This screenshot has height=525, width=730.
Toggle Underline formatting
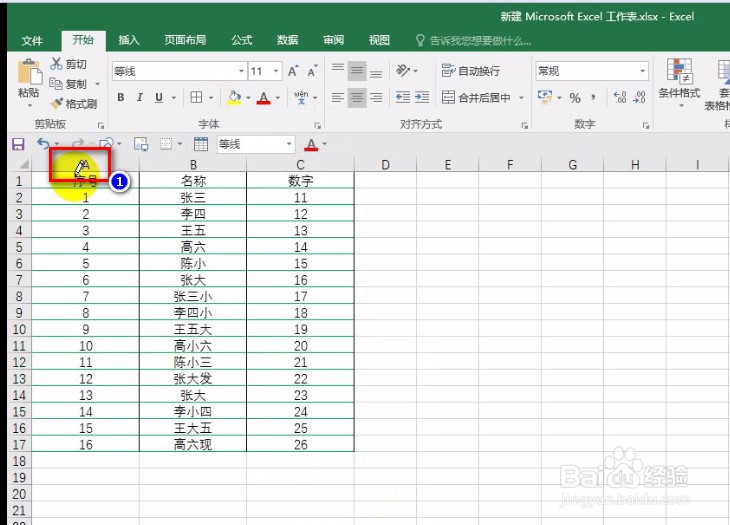pos(159,97)
